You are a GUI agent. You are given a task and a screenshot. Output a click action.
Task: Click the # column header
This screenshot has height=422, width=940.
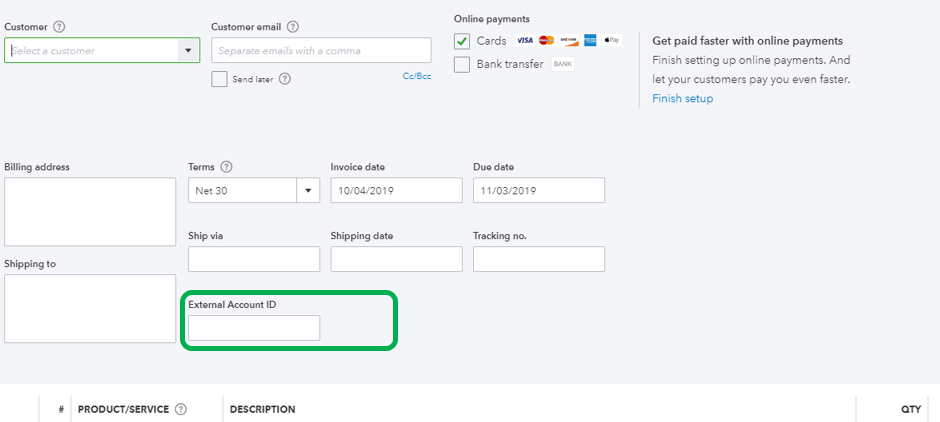pos(61,409)
